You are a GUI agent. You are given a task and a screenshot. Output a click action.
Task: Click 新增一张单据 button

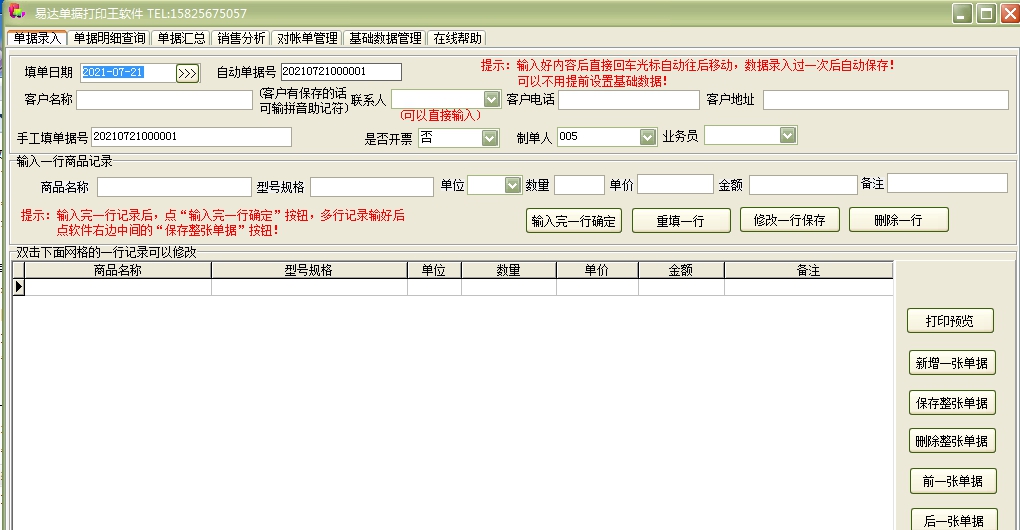(952, 363)
